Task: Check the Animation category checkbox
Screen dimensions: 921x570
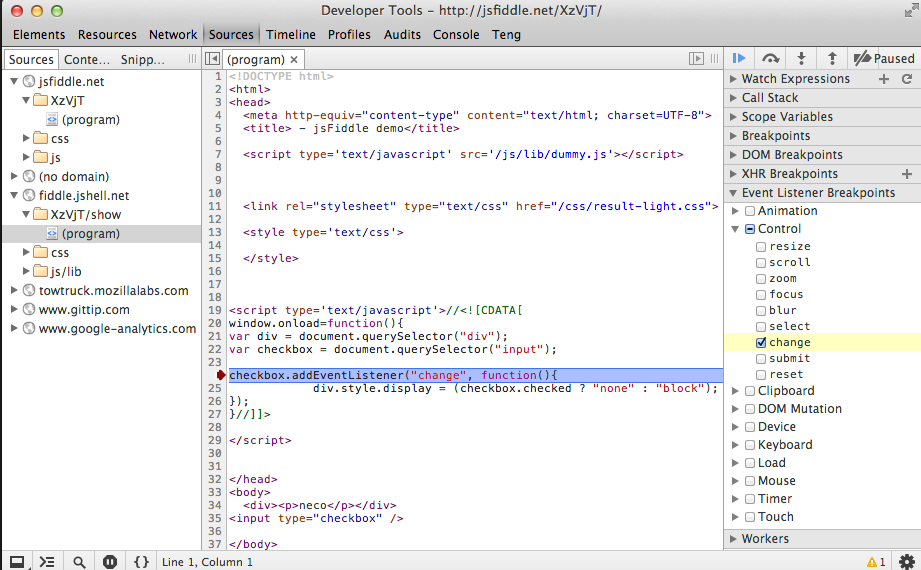Action: coord(749,211)
